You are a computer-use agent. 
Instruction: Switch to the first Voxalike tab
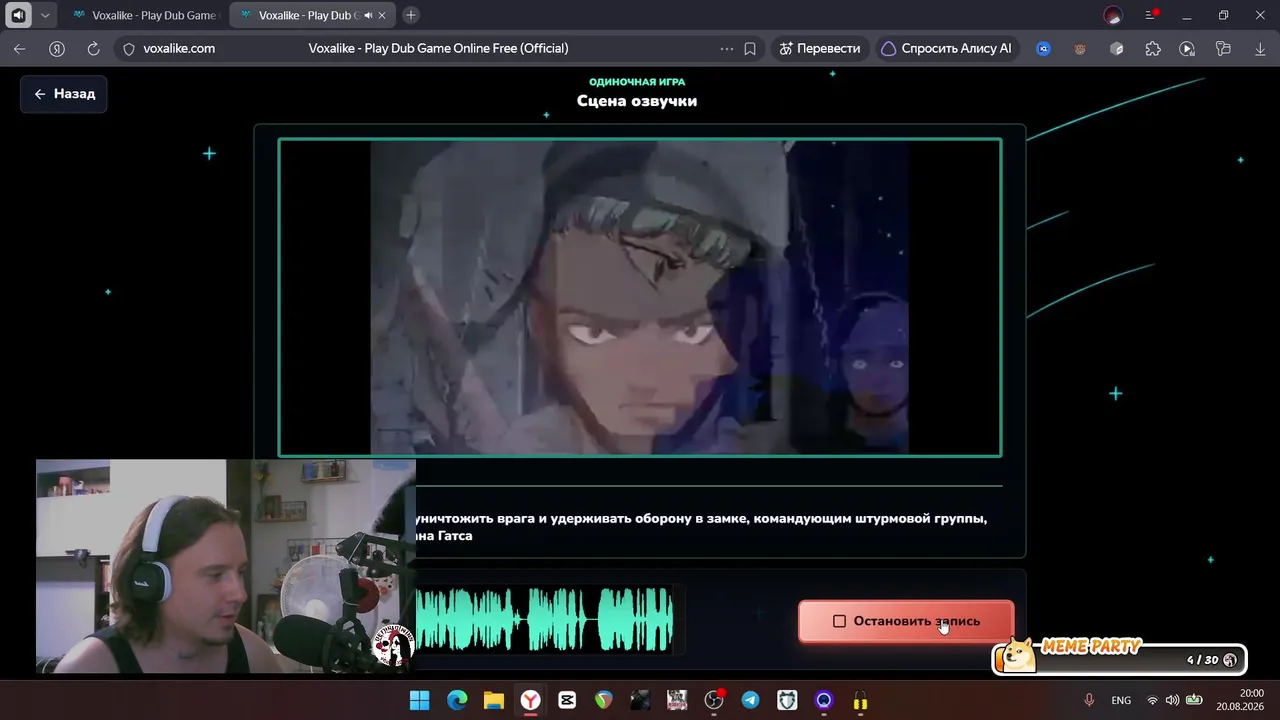(x=145, y=15)
